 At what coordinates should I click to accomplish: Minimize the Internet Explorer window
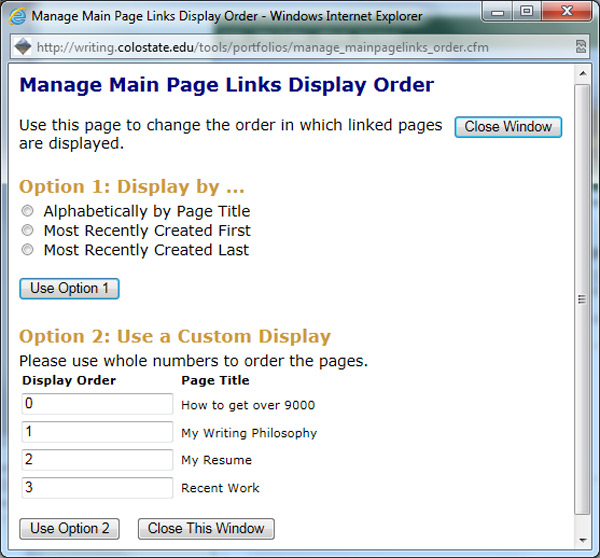[x=497, y=12]
